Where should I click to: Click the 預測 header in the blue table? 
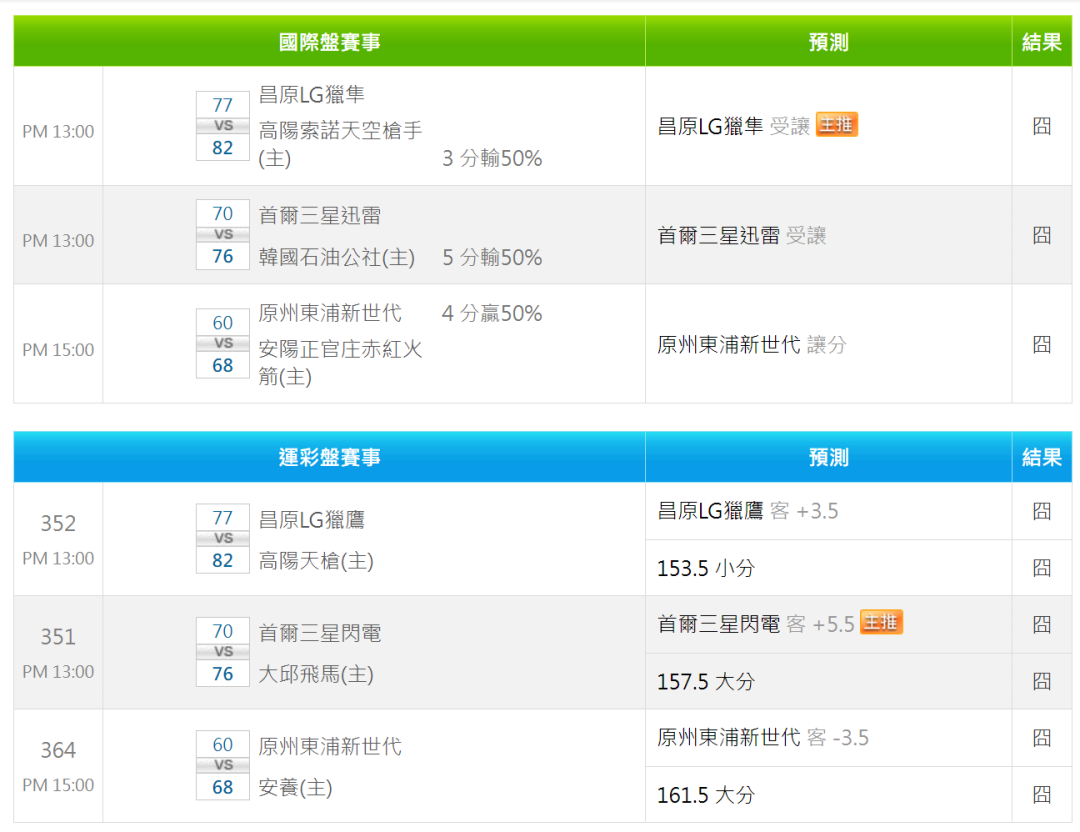tap(829, 457)
